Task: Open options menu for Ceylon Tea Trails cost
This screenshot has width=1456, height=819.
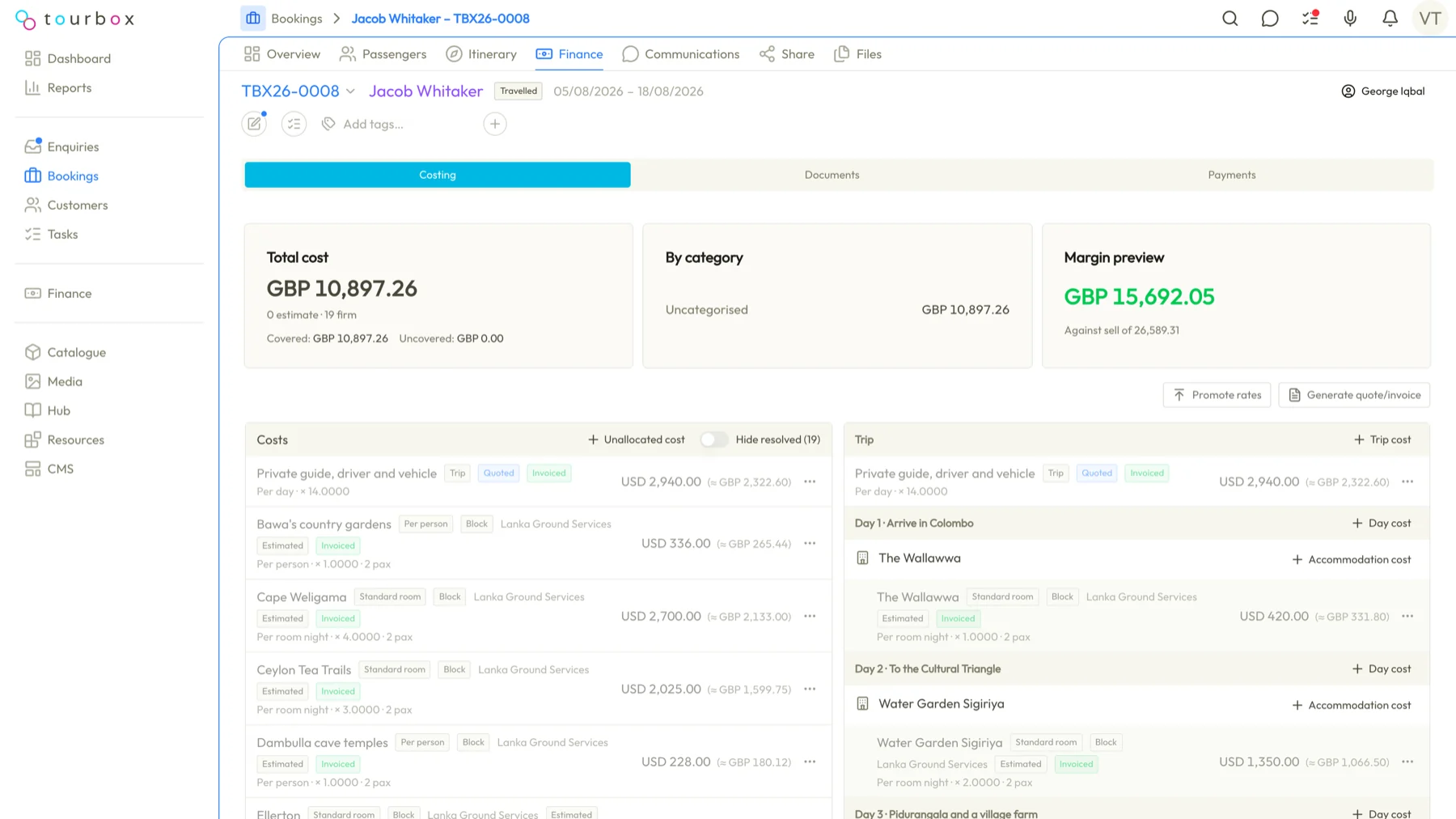Action: pos(810,689)
